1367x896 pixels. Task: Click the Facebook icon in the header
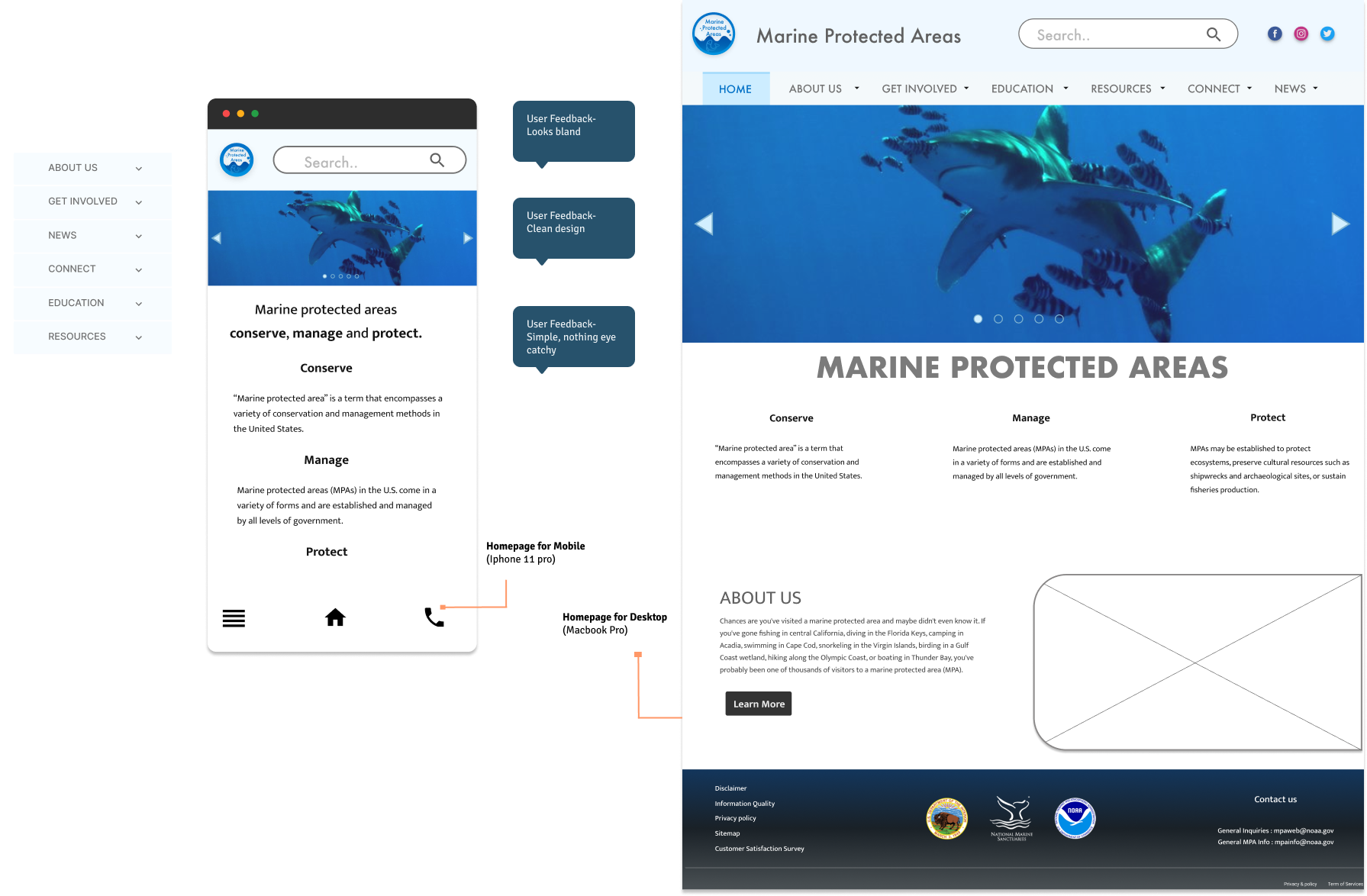click(1275, 34)
